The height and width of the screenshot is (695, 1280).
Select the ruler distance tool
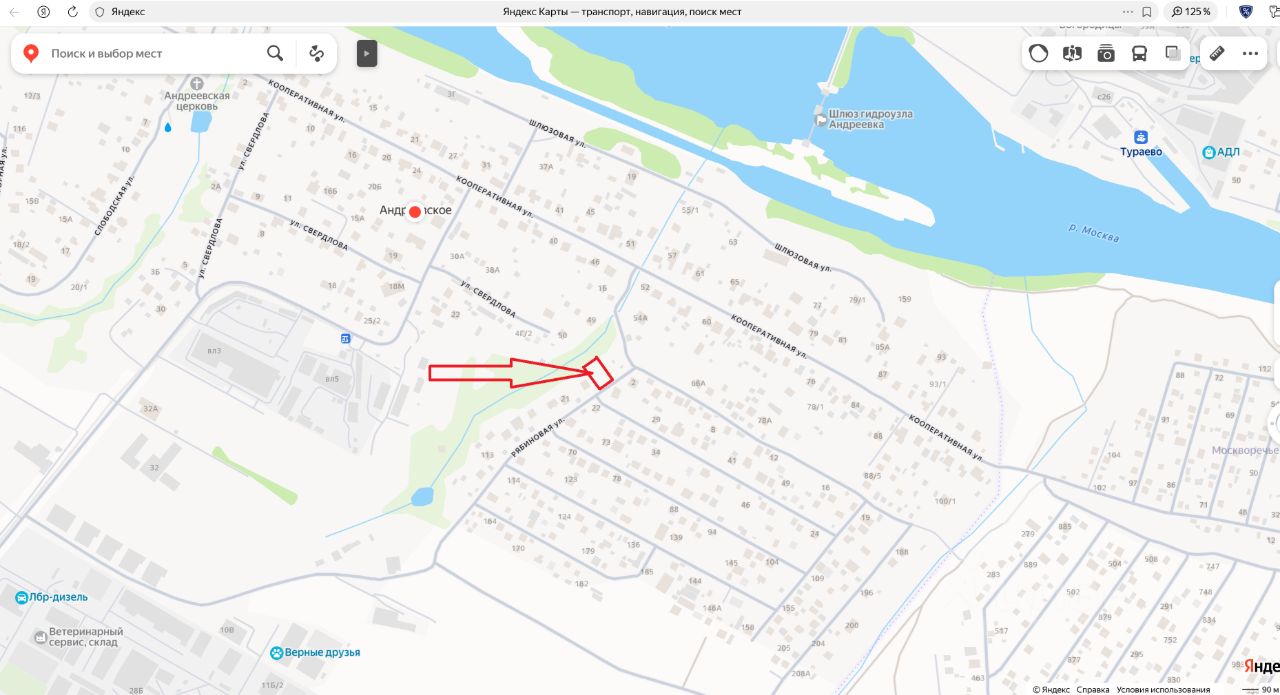(1217, 53)
